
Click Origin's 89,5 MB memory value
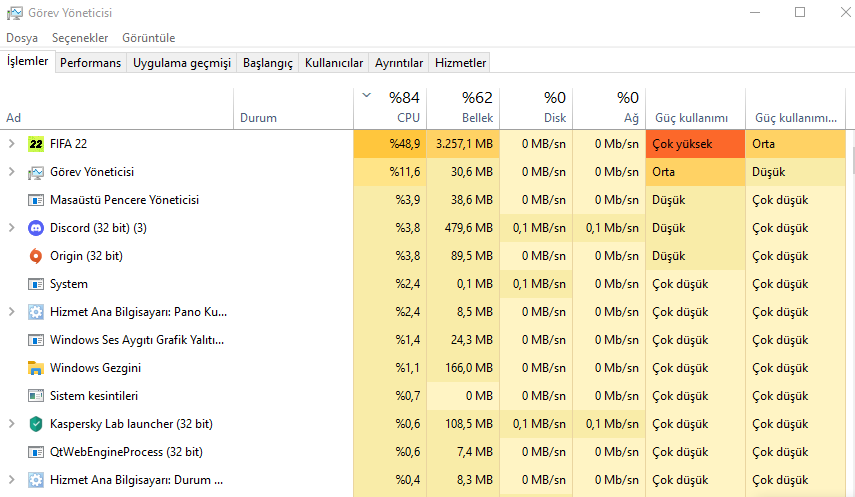click(472, 256)
